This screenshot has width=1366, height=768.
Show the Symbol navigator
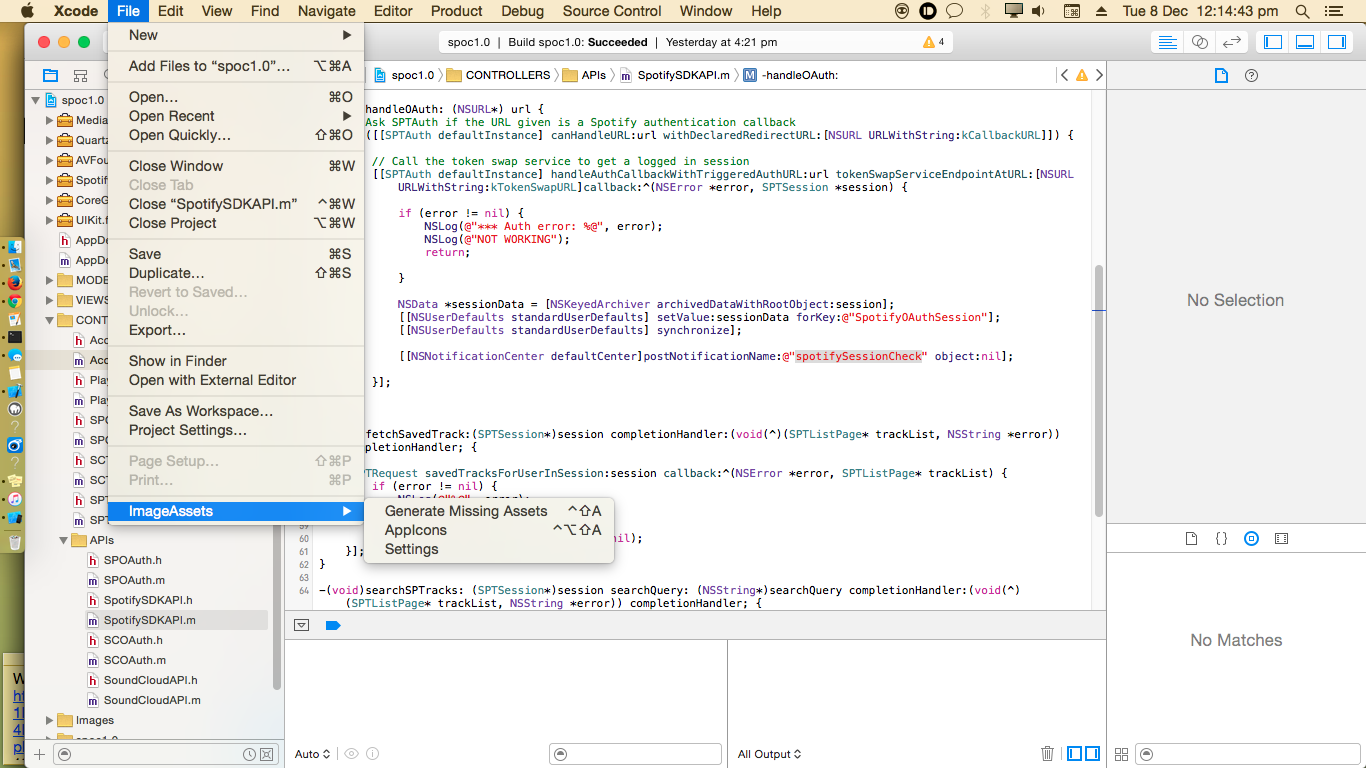(80, 75)
